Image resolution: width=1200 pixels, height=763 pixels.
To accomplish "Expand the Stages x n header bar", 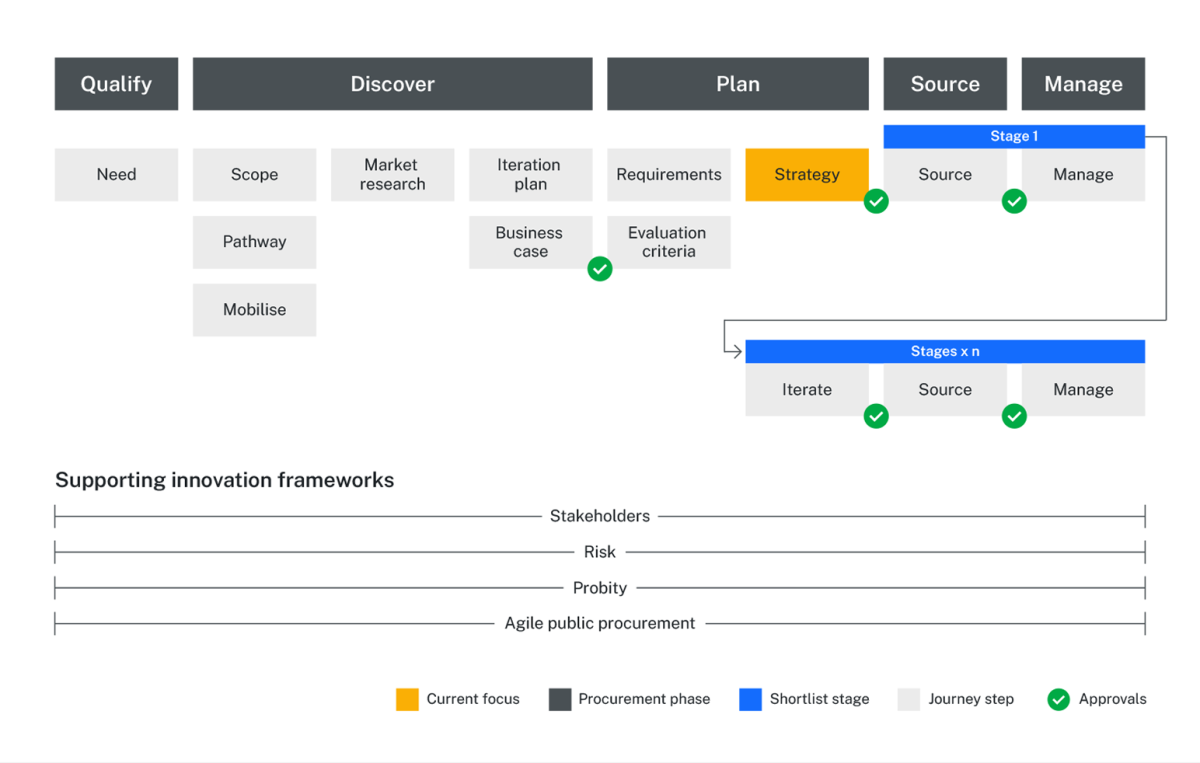I will (944, 351).
